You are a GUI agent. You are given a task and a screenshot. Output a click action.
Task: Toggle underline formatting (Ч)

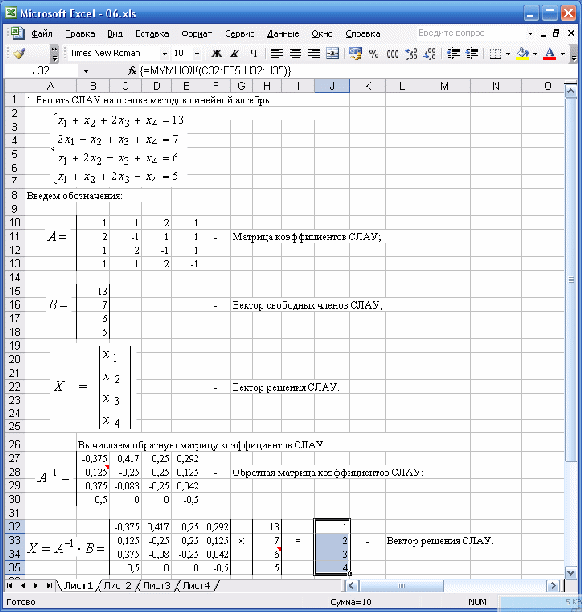253,54
